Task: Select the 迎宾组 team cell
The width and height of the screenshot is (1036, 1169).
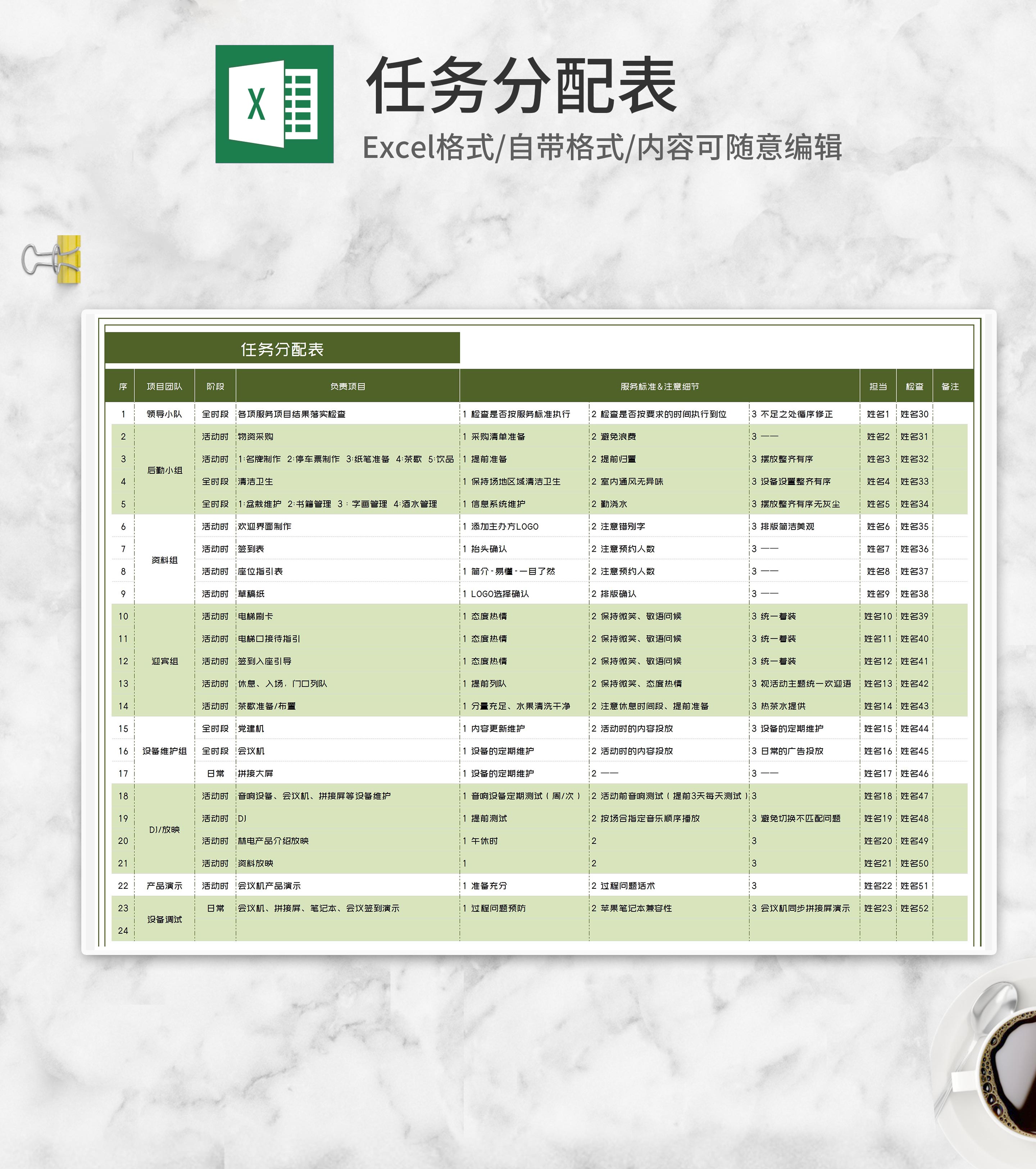Action: (164, 661)
